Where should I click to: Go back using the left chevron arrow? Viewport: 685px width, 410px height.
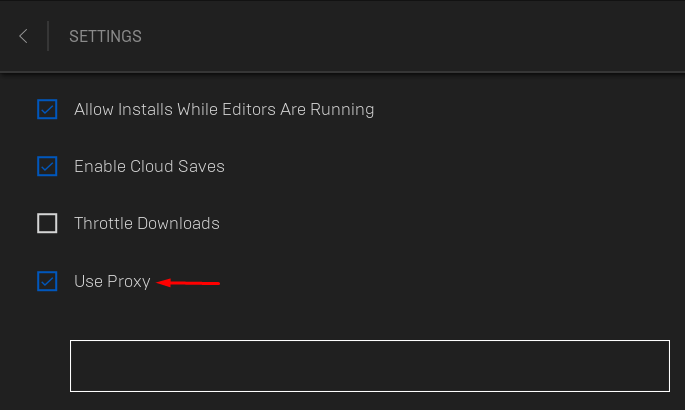[24, 36]
